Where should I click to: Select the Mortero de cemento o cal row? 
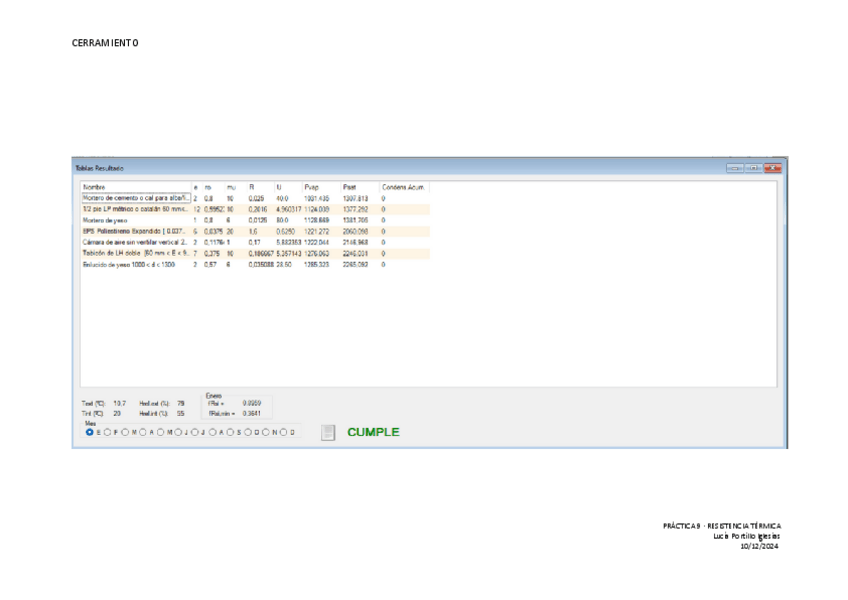click(255, 199)
